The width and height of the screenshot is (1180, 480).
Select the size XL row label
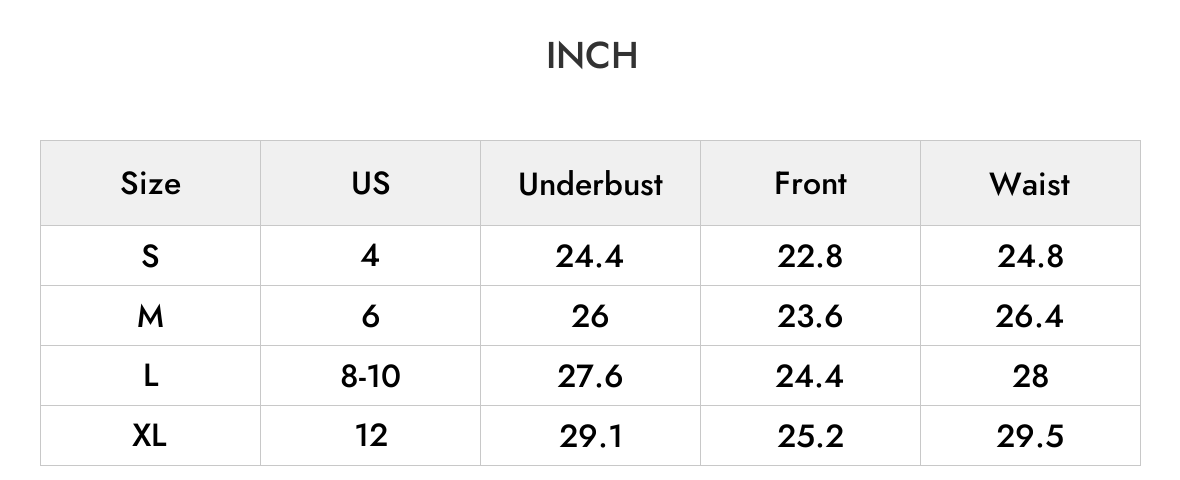pyautogui.click(x=150, y=435)
